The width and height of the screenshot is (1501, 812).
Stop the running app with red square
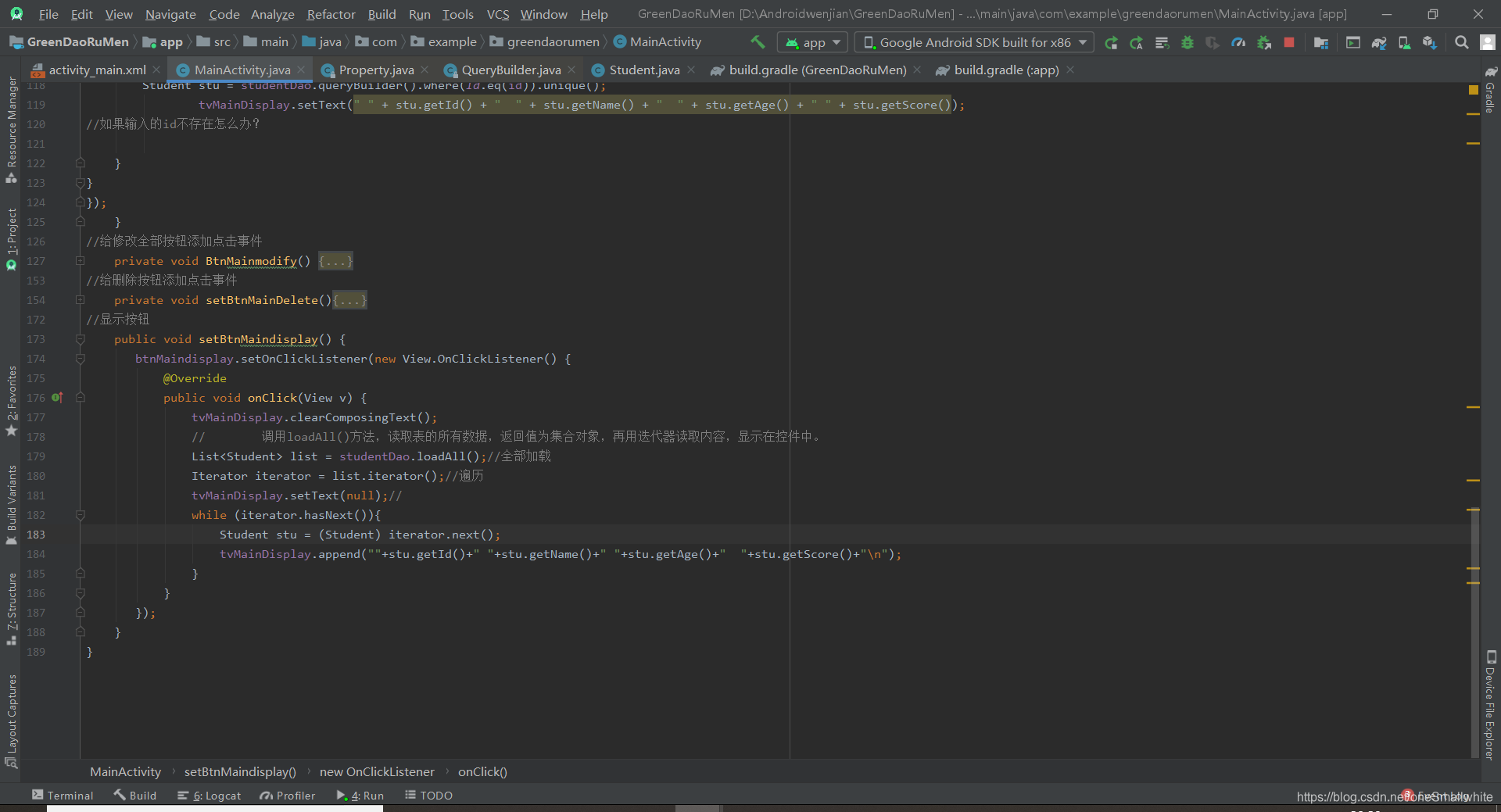click(1289, 42)
